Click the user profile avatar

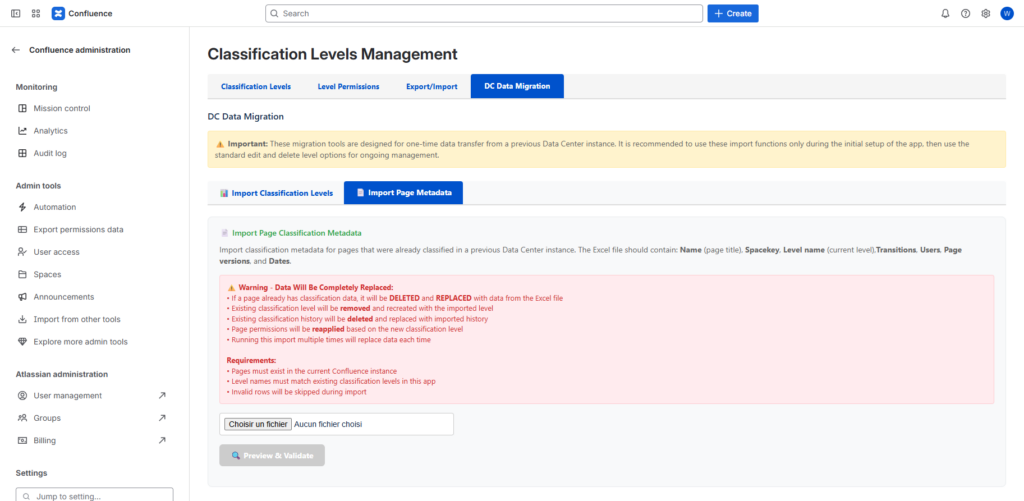point(1006,14)
